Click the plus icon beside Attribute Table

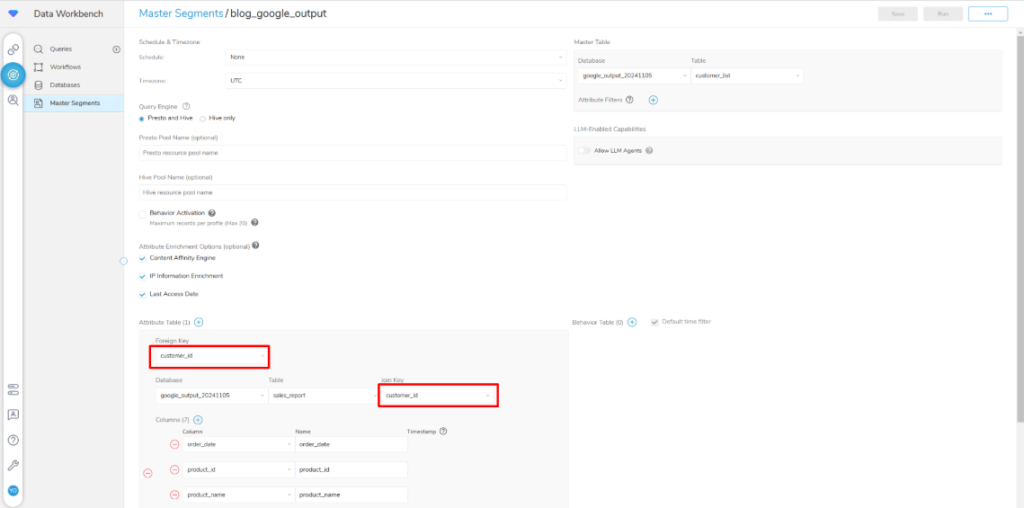coord(199,322)
